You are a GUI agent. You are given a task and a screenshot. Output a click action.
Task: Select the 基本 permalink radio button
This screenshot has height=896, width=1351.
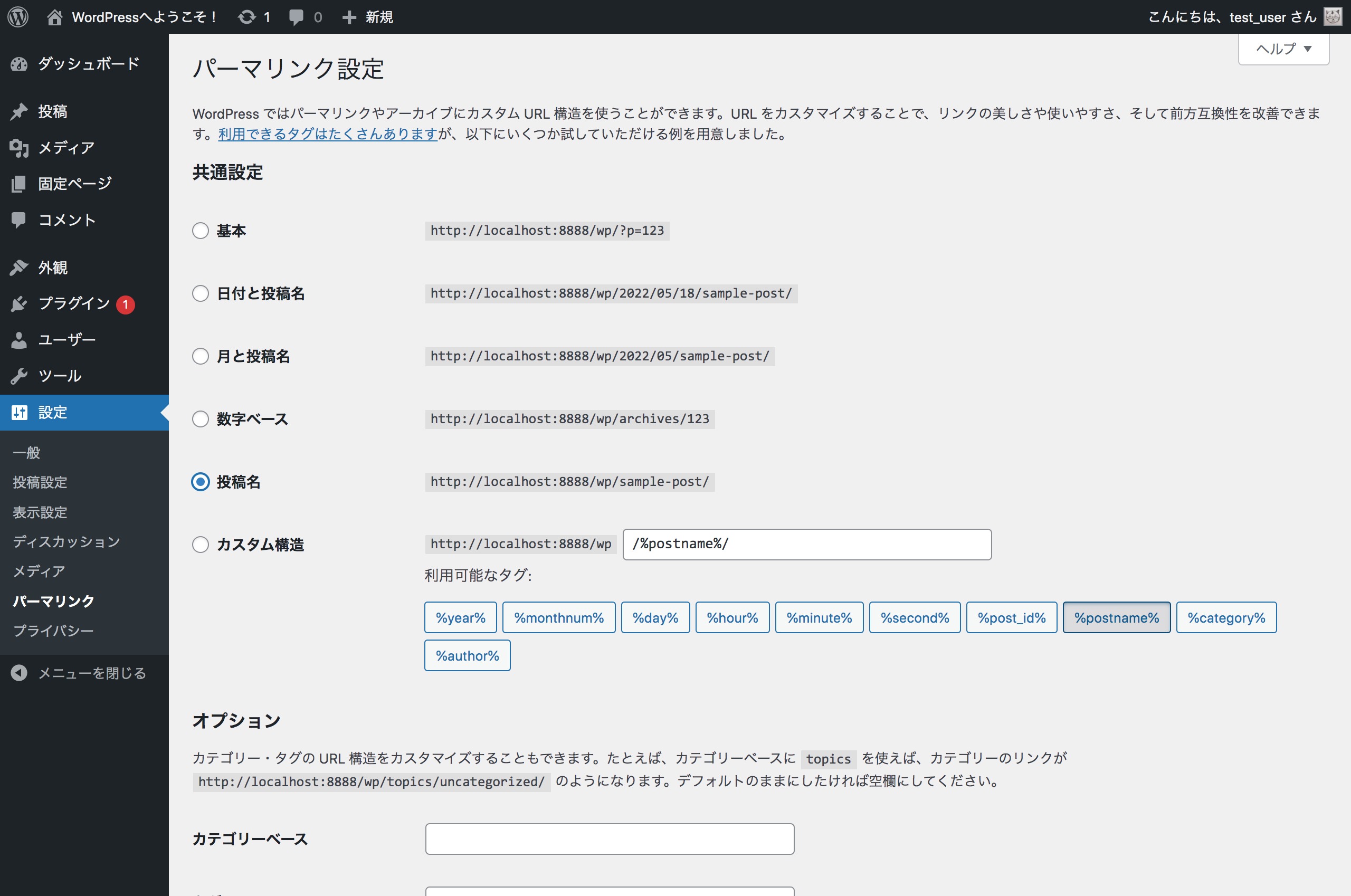click(x=201, y=230)
